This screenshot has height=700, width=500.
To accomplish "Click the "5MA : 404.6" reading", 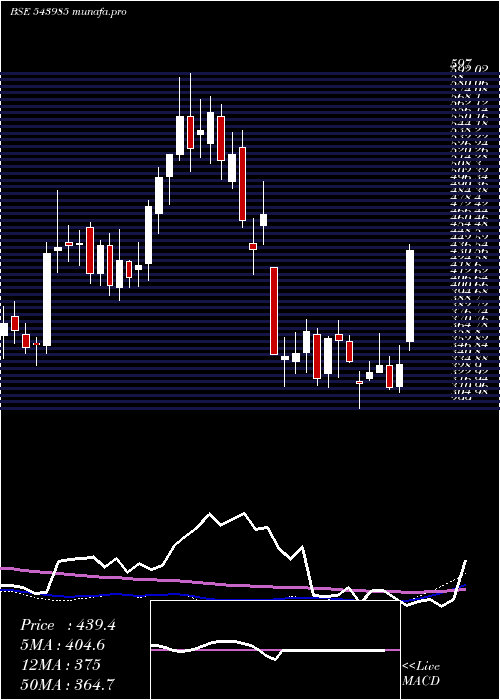I will tap(64, 645).
